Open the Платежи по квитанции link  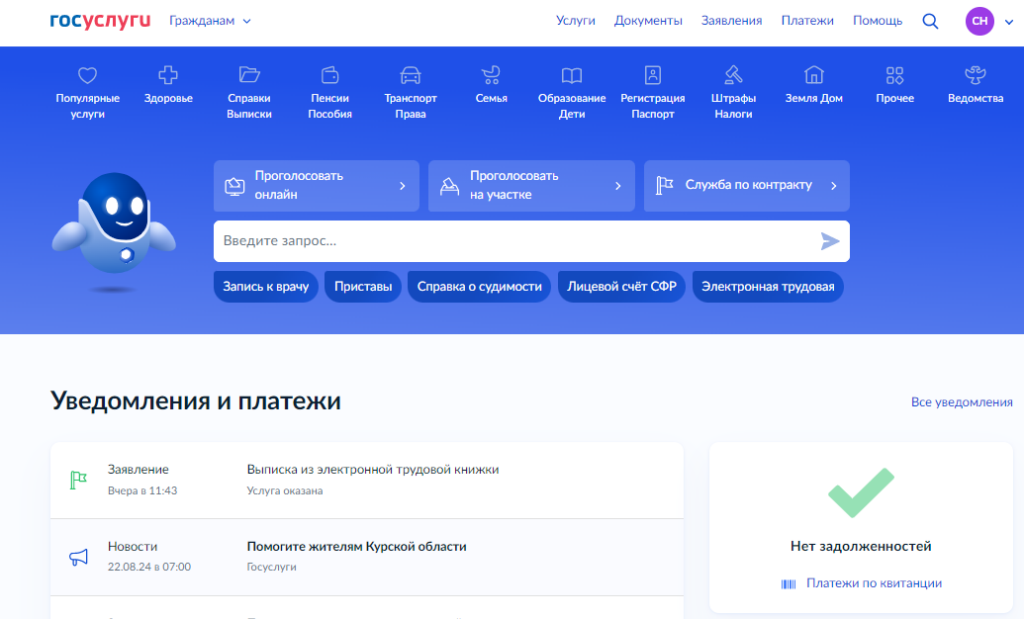point(873,583)
